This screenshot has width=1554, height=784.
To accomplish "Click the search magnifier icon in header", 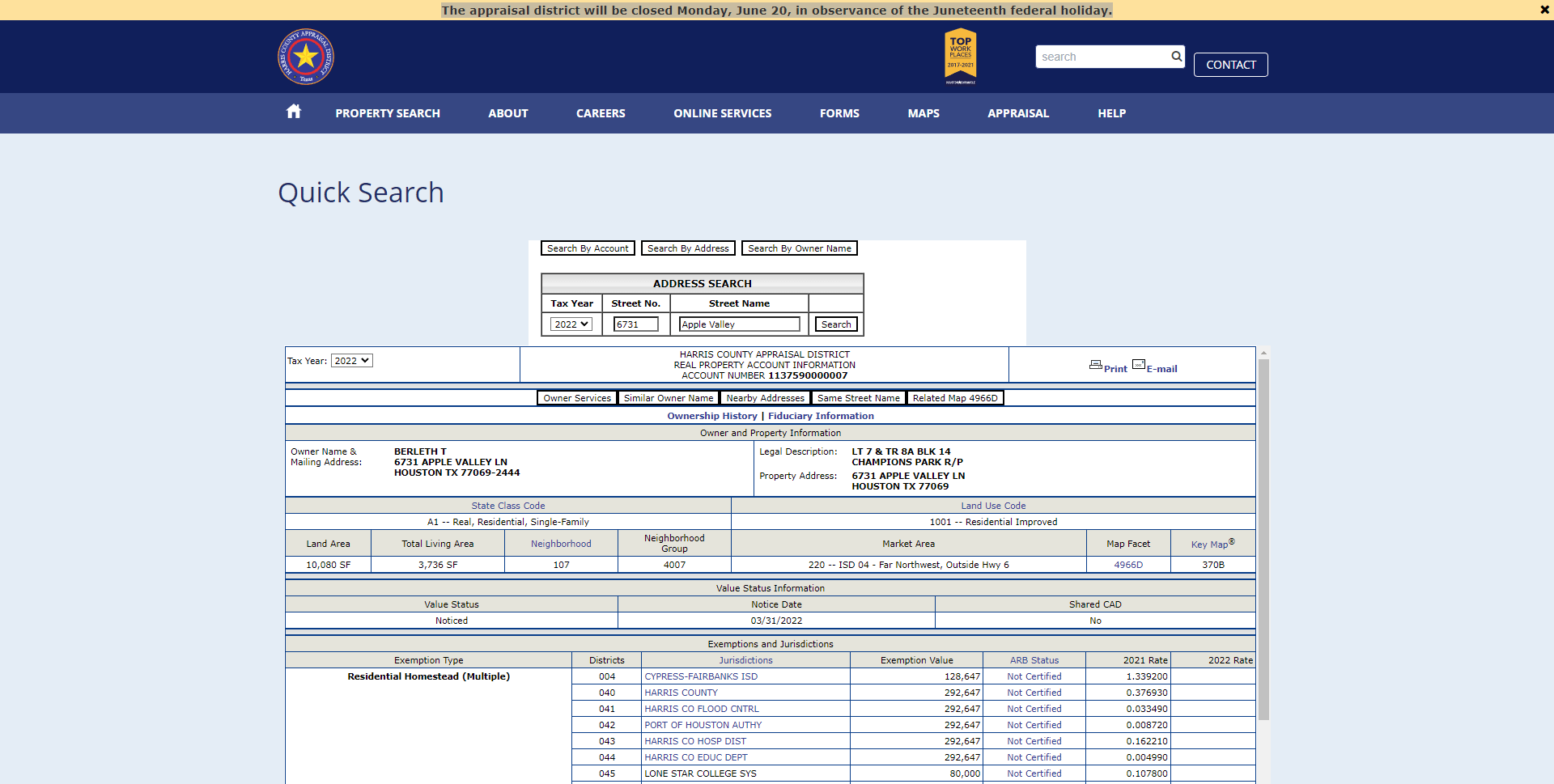I will point(1176,56).
